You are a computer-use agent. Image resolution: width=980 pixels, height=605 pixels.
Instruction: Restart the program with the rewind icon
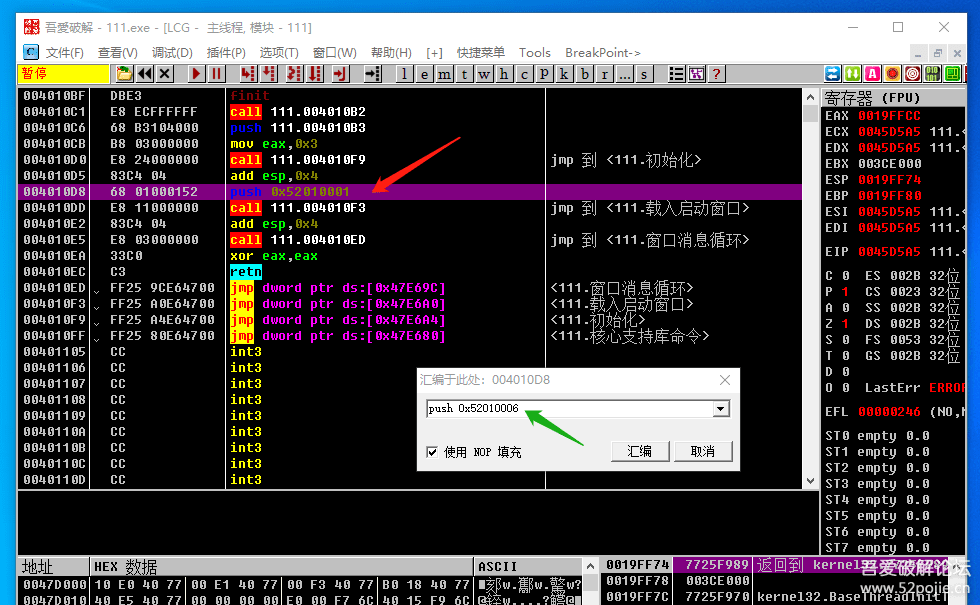point(145,73)
